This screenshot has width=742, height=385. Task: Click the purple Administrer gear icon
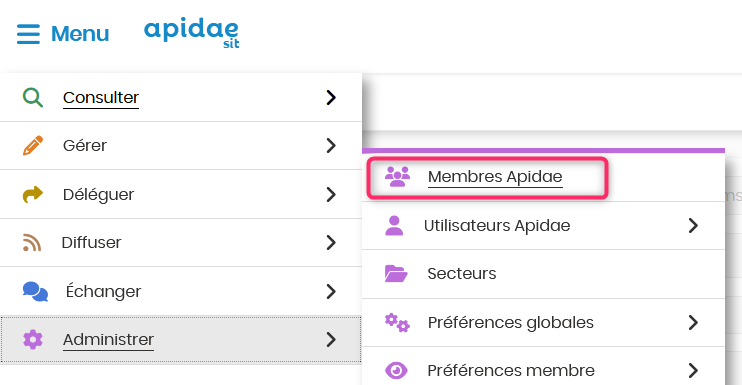point(33,340)
